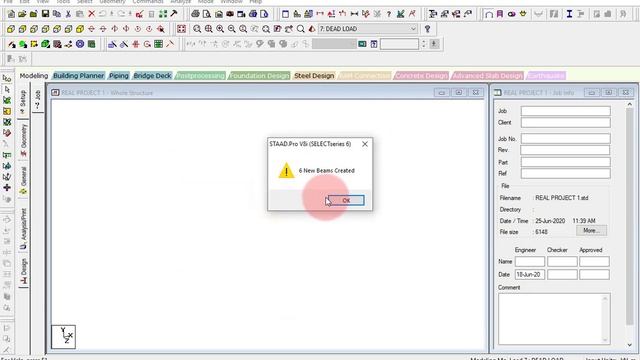Open the Bridge Deck tab
The image size is (640, 360).
pos(152,76)
